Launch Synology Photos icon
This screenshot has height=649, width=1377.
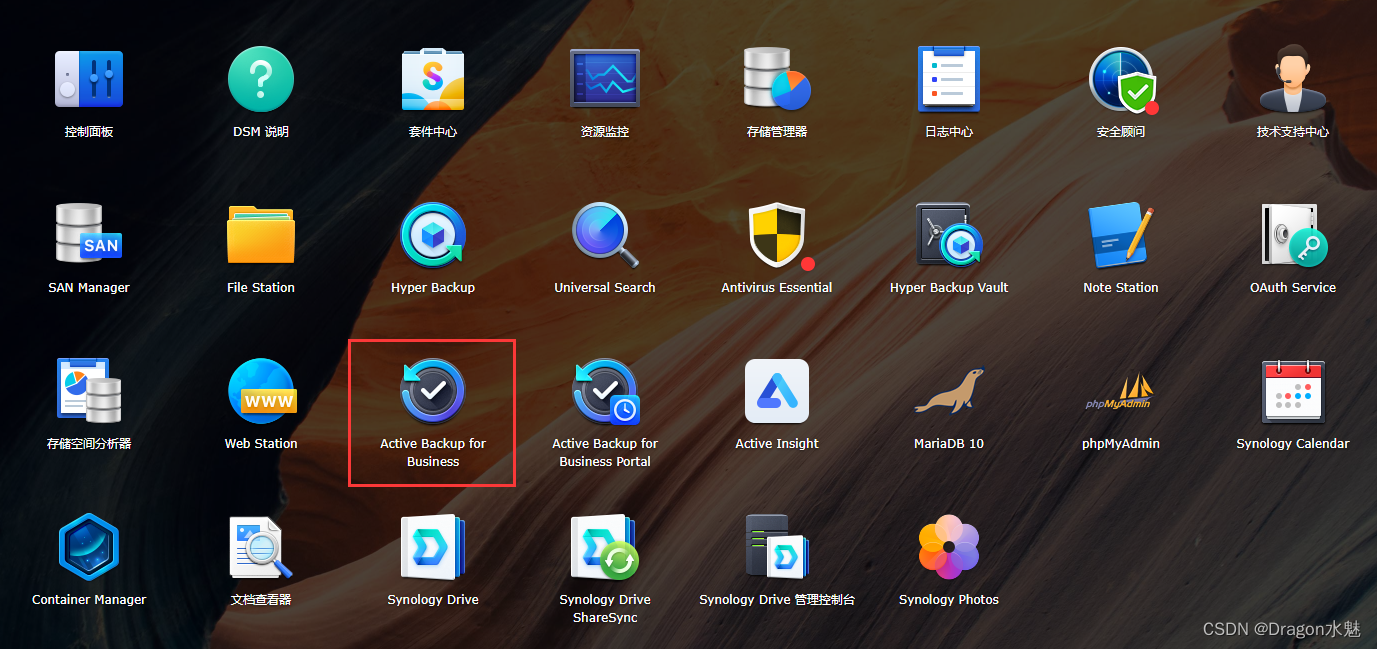pos(949,547)
